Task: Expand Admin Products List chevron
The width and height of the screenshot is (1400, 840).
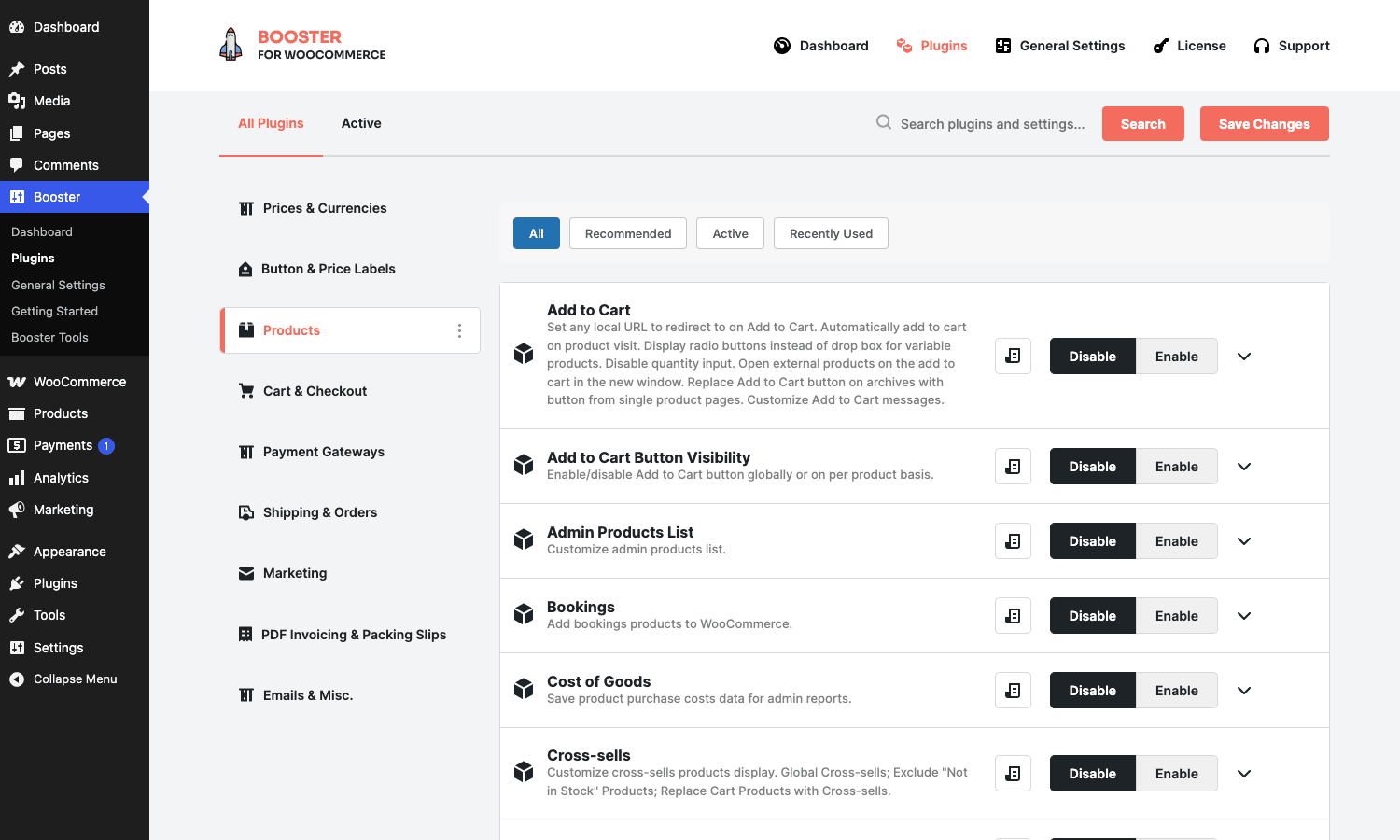Action: coord(1244,540)
